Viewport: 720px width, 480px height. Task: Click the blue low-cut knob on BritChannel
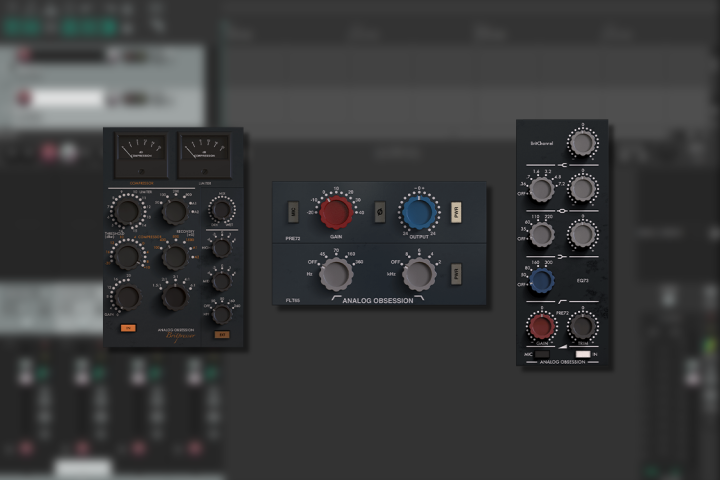pos(541,281)
